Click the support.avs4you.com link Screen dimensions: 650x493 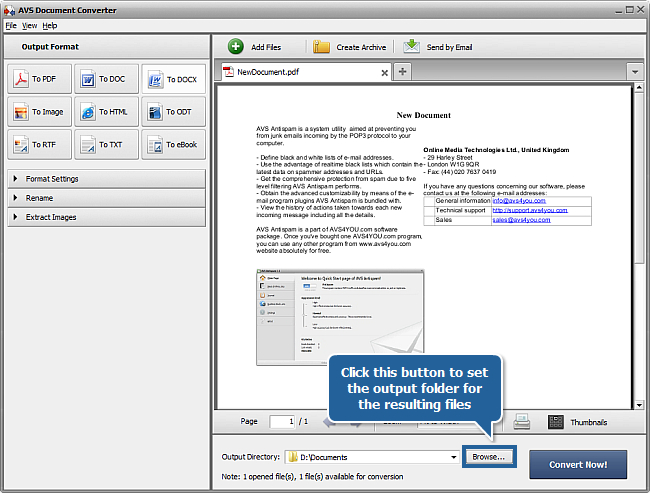[x=530, y=210]
